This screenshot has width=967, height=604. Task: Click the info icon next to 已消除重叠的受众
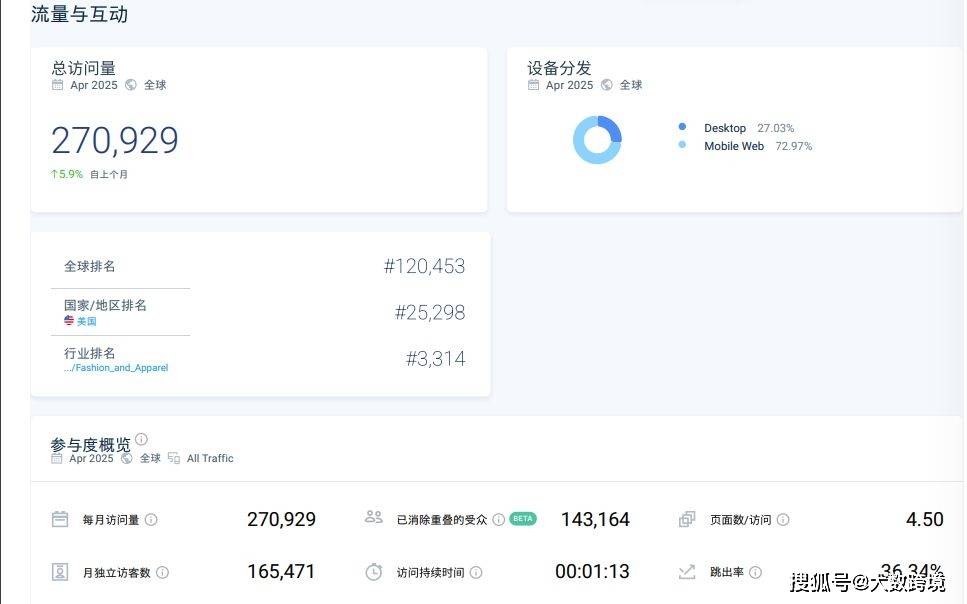point(499,519)
